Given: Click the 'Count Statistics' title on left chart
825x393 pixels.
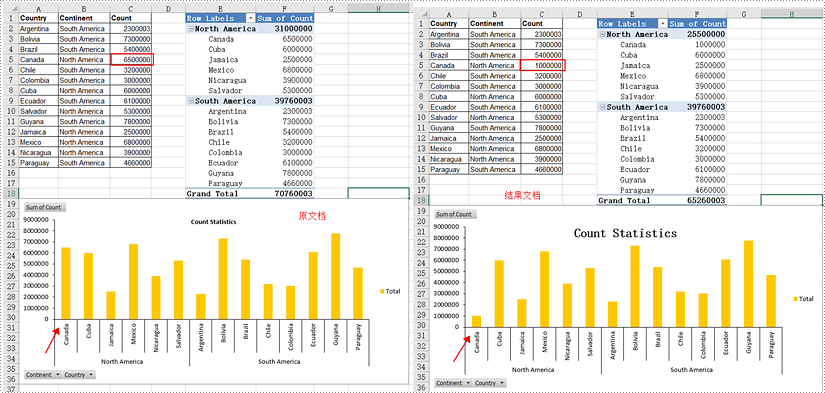Looking at the screenshot, I should [213, 222].
